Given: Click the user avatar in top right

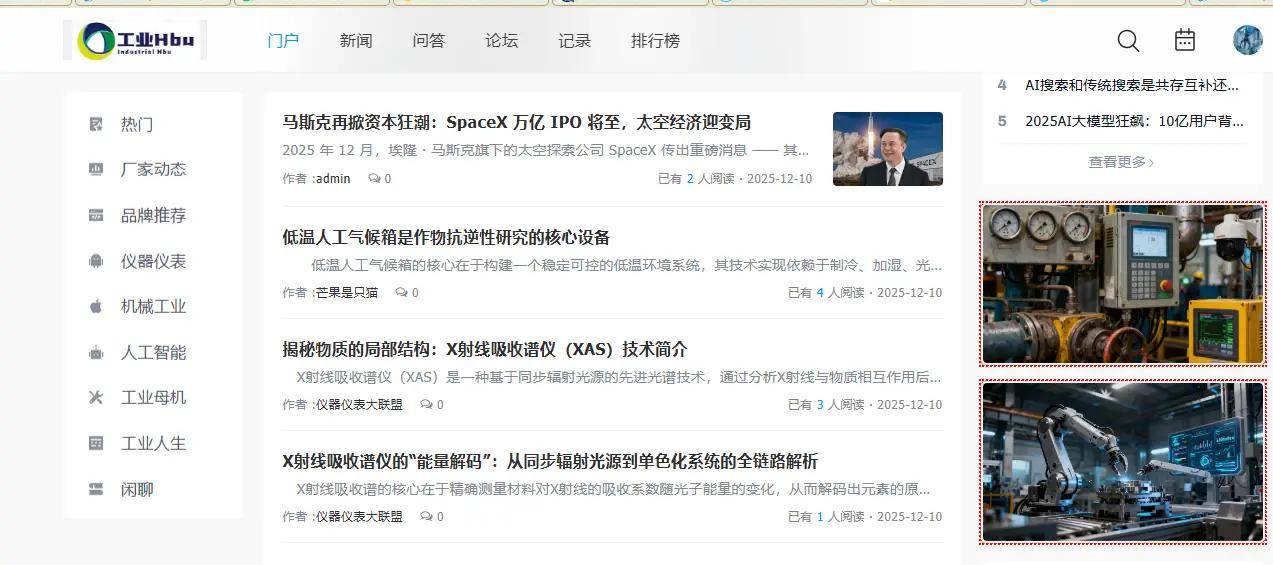Looking at the screenshot, I should pos(1247,40).
